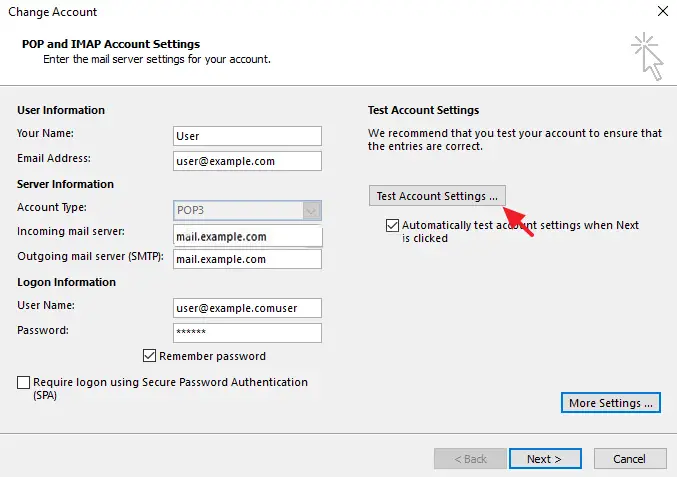Click the Account Type dropdown arrow
This screenshot has height=477, width=677.
(311, 211)
